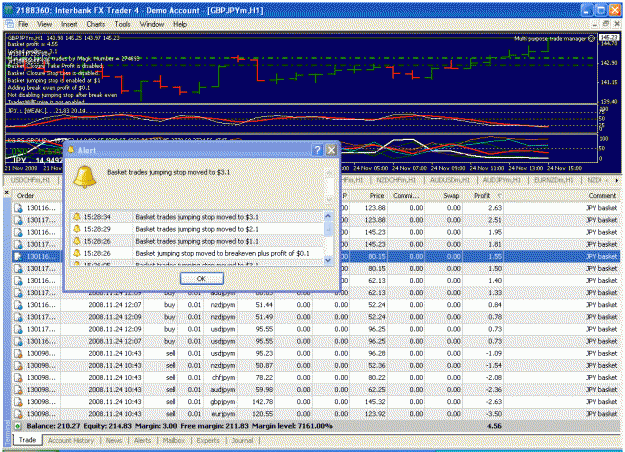Click OK in the Alert dialog
625x452 pixels.
201,279
